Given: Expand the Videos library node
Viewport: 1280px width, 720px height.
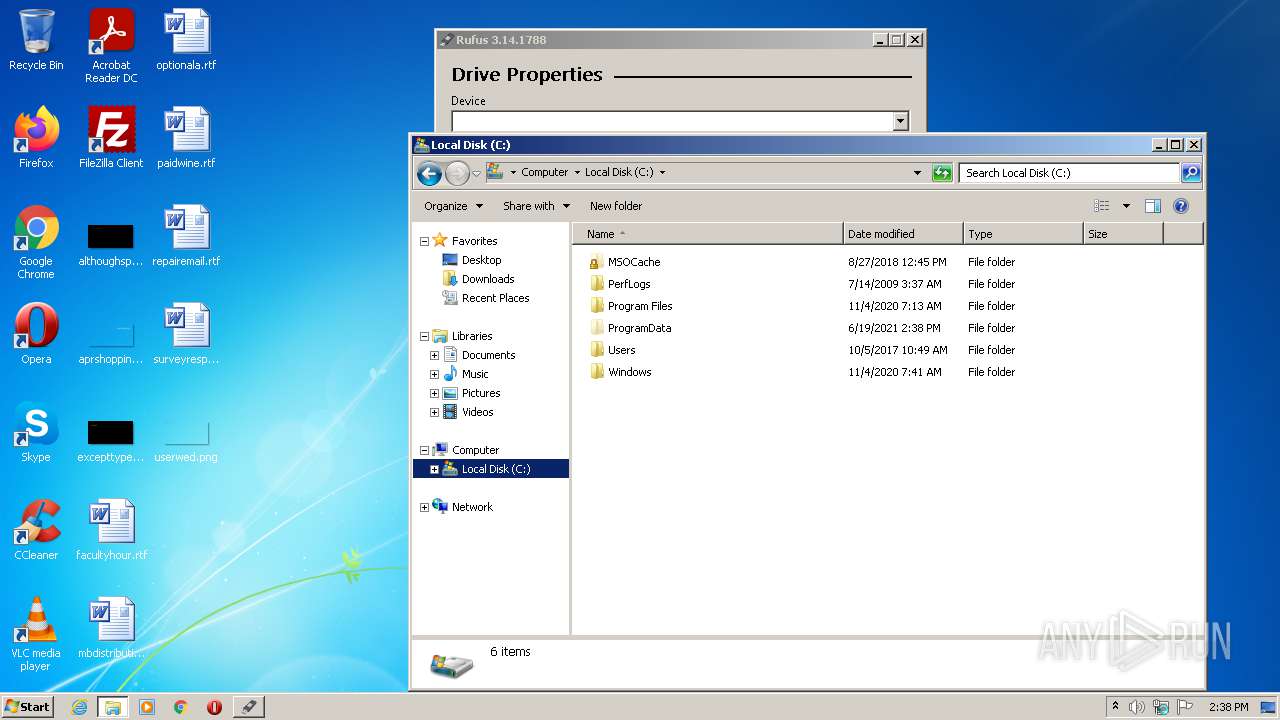Looking at the screenshot, I should point(434,412).
